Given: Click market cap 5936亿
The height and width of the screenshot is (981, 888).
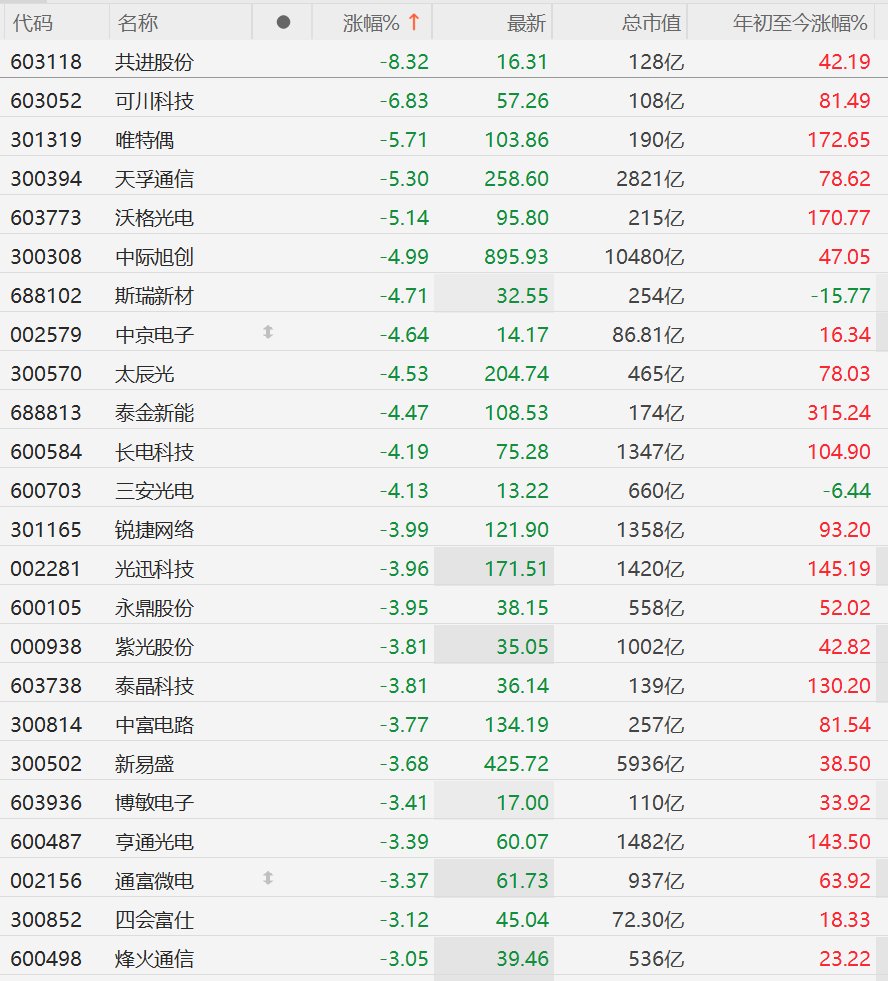Looking at the screenshot, I should [x=650, y=763].
